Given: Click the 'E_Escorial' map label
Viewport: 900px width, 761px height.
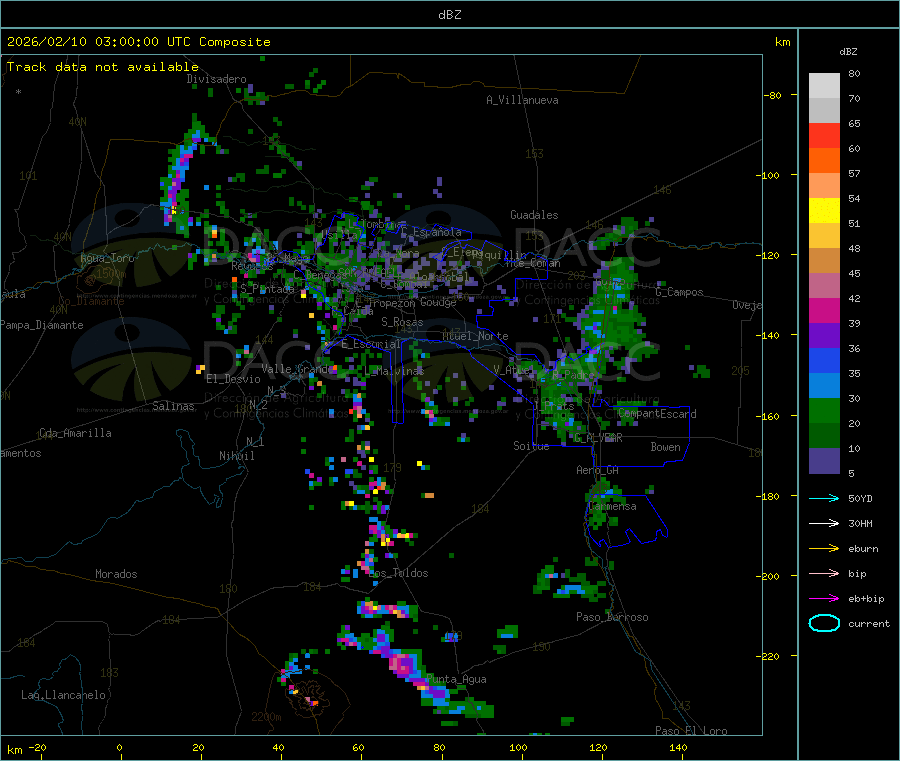Looking at the screenshot, I should point(371,344).
